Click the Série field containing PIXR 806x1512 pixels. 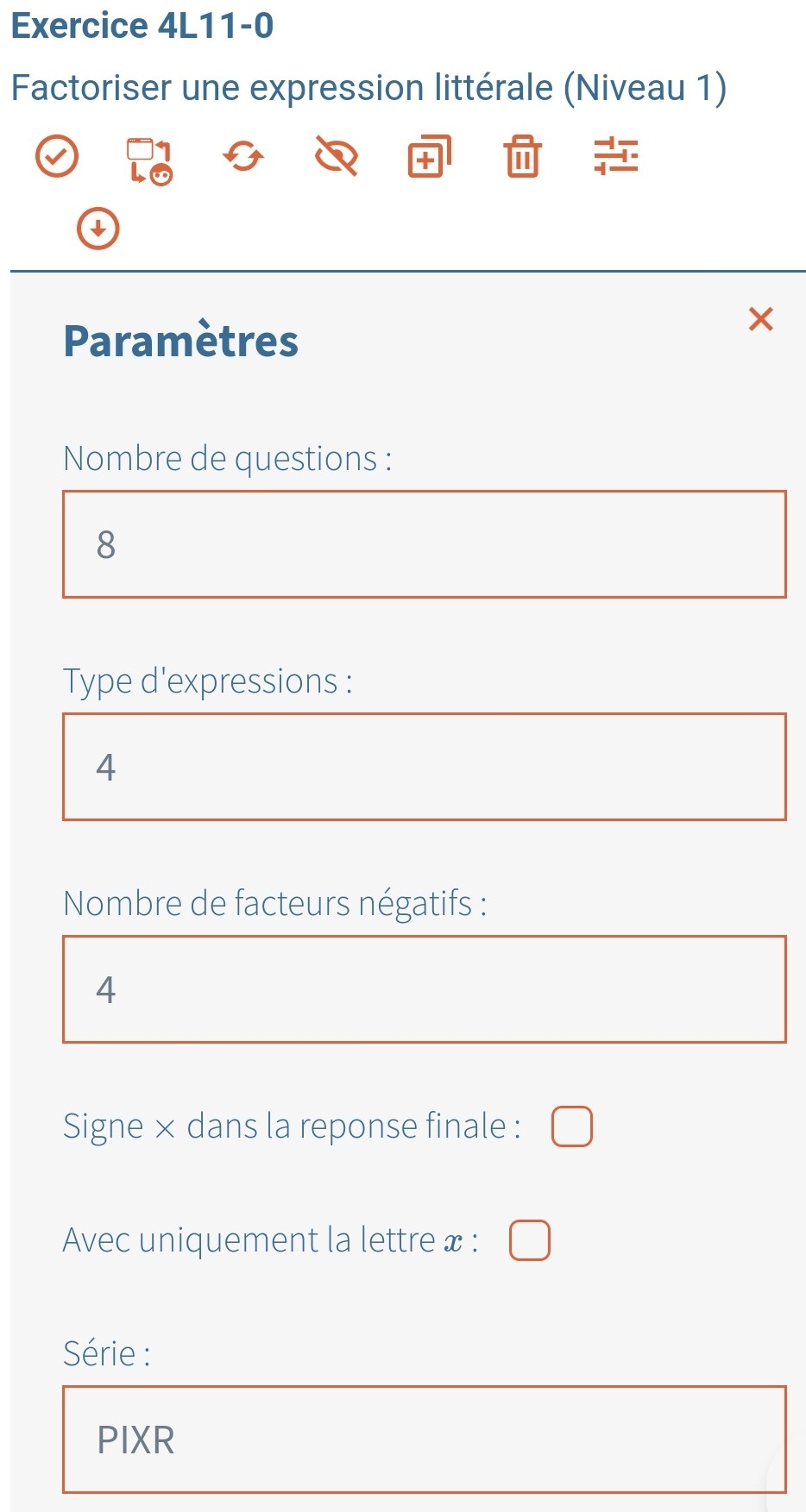point(425,1440)
